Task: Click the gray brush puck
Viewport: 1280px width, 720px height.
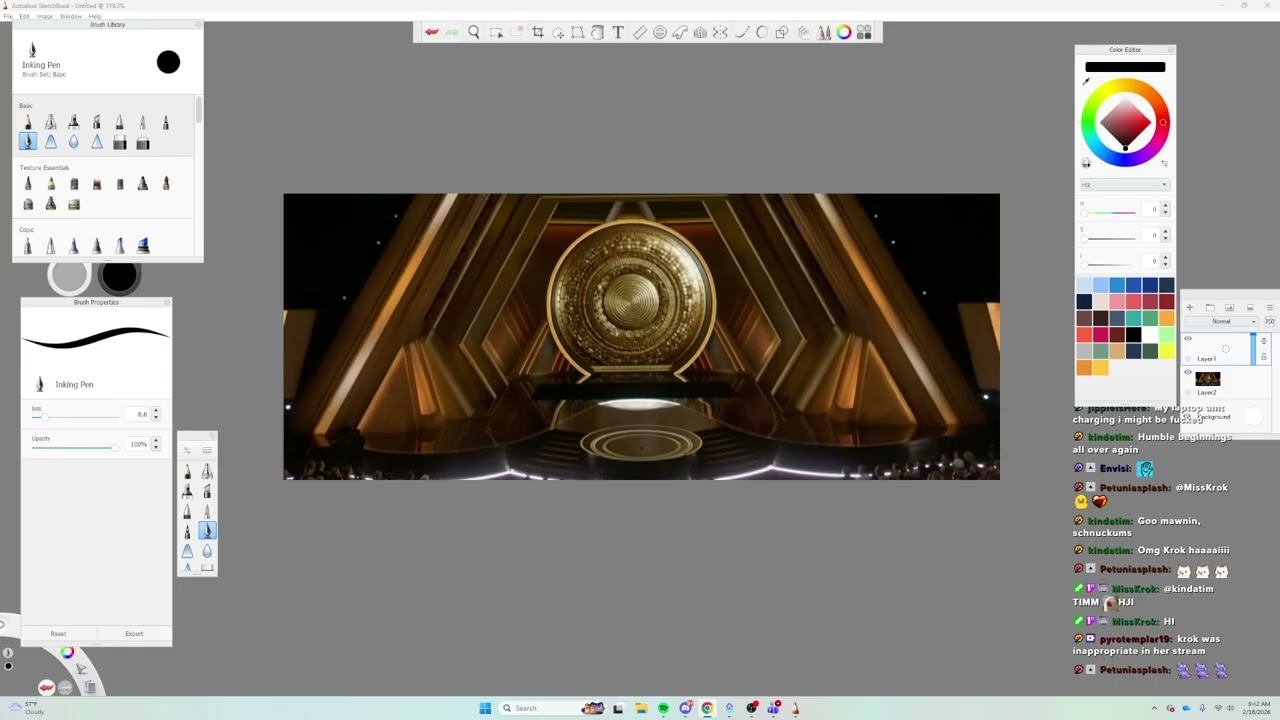Action: (x=69, y=276)
